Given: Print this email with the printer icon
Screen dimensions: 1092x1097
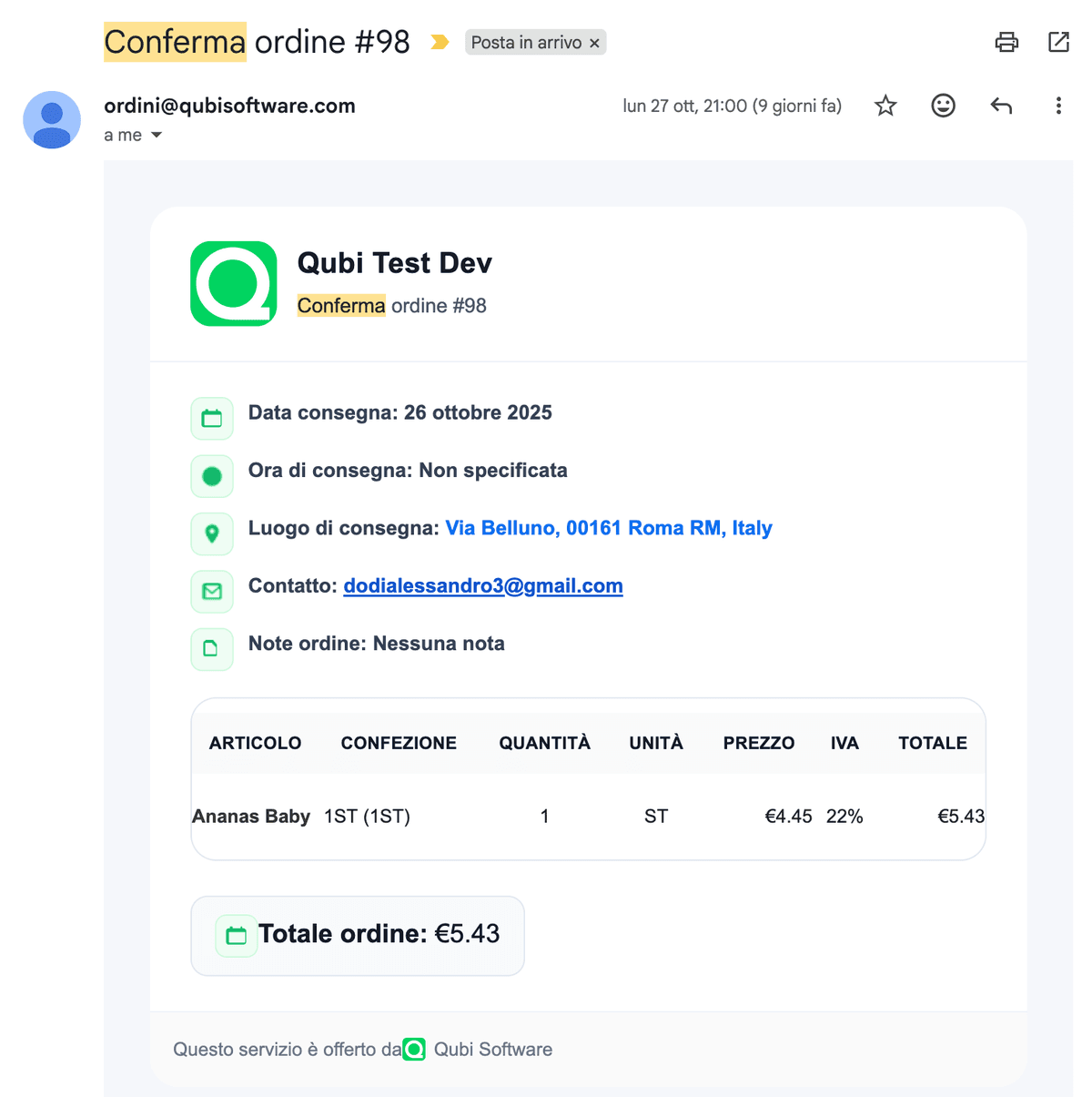Looking at the screenshot, I should coord(1006,42).
